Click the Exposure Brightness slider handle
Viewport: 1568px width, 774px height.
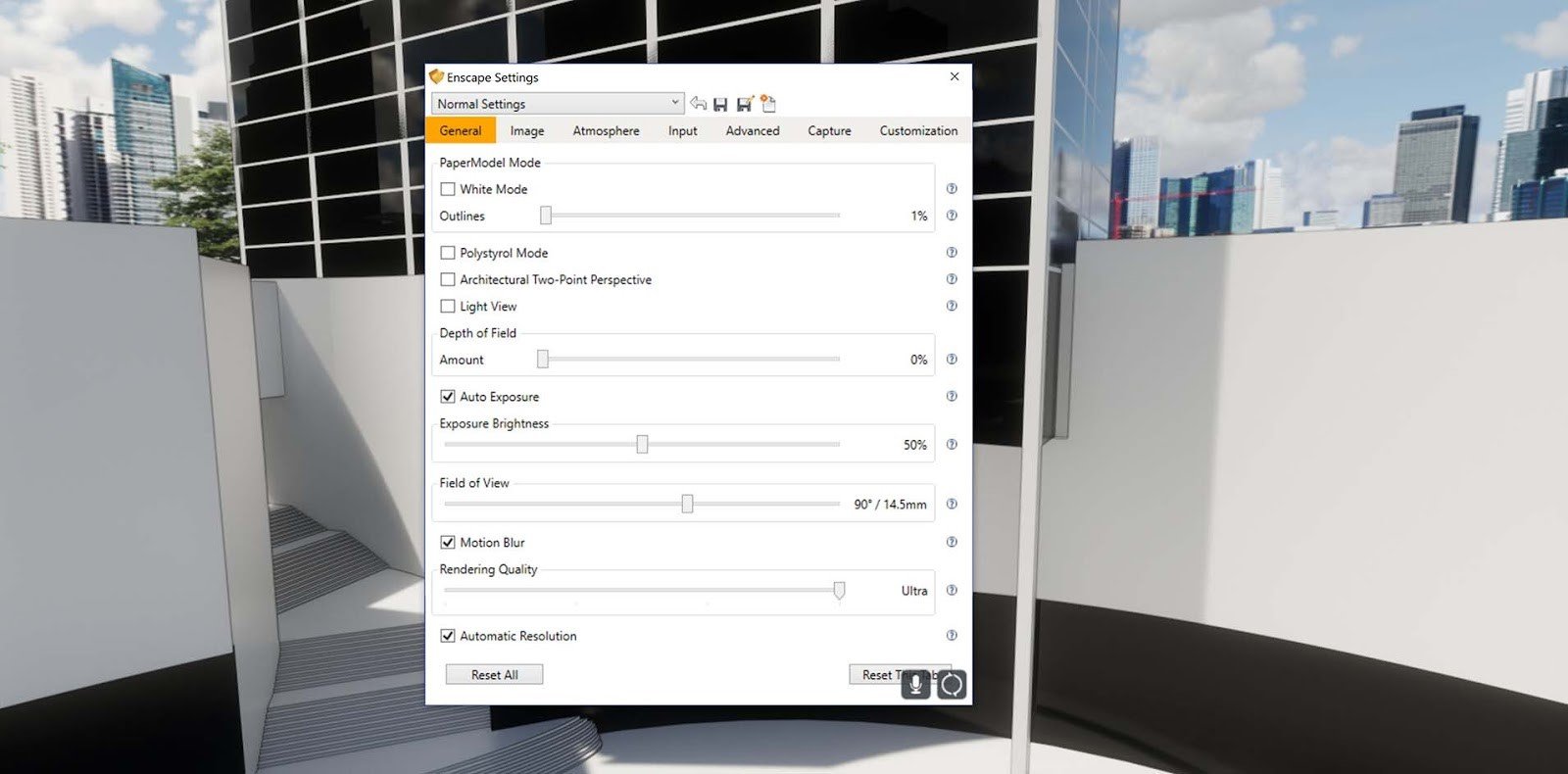642,445
